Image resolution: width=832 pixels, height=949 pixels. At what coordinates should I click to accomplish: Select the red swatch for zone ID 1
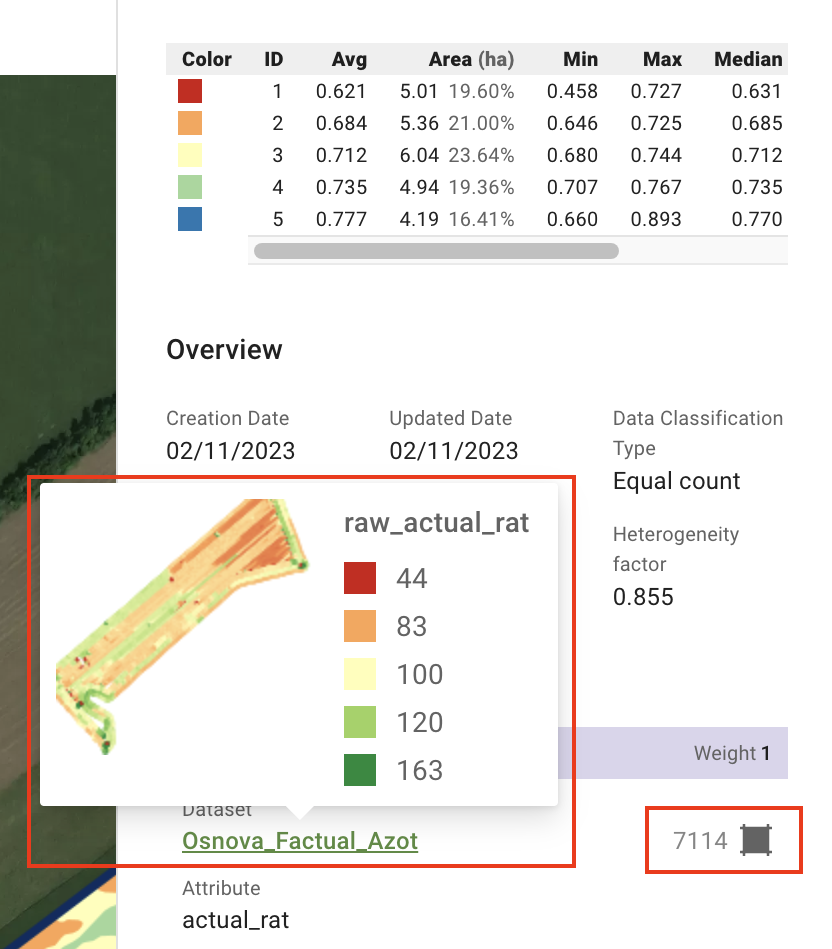pyautogui.click(x=190, y=92)
